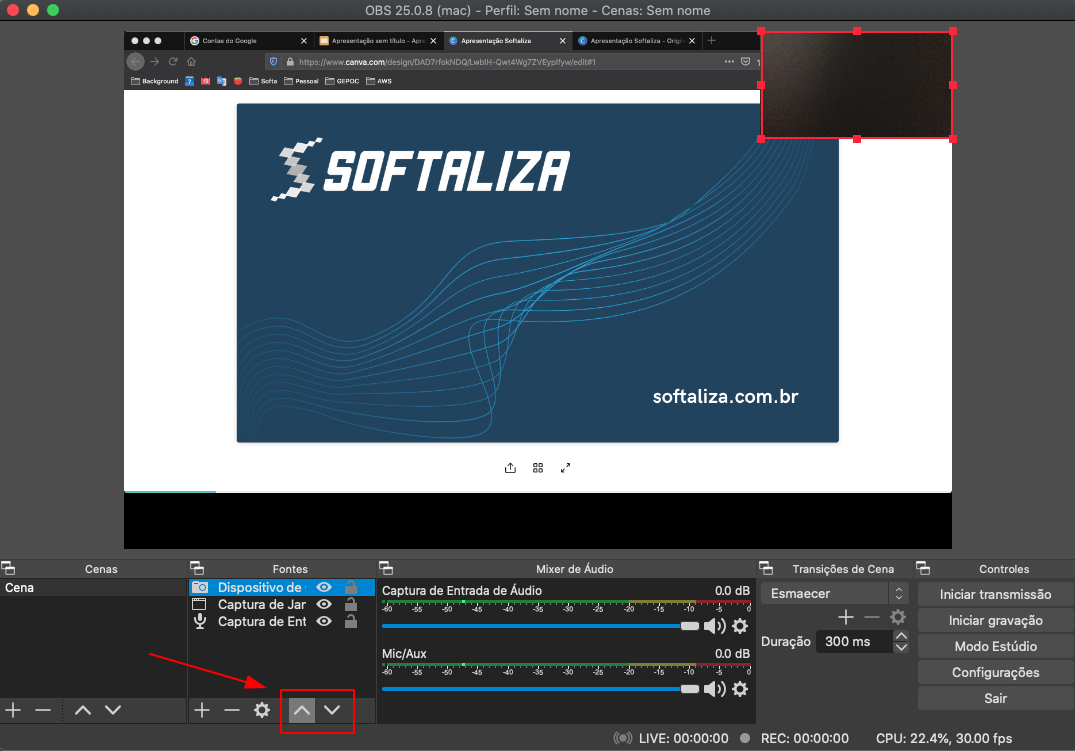Open Captura de Entrada de Áudio settings gear

(740, 625)
